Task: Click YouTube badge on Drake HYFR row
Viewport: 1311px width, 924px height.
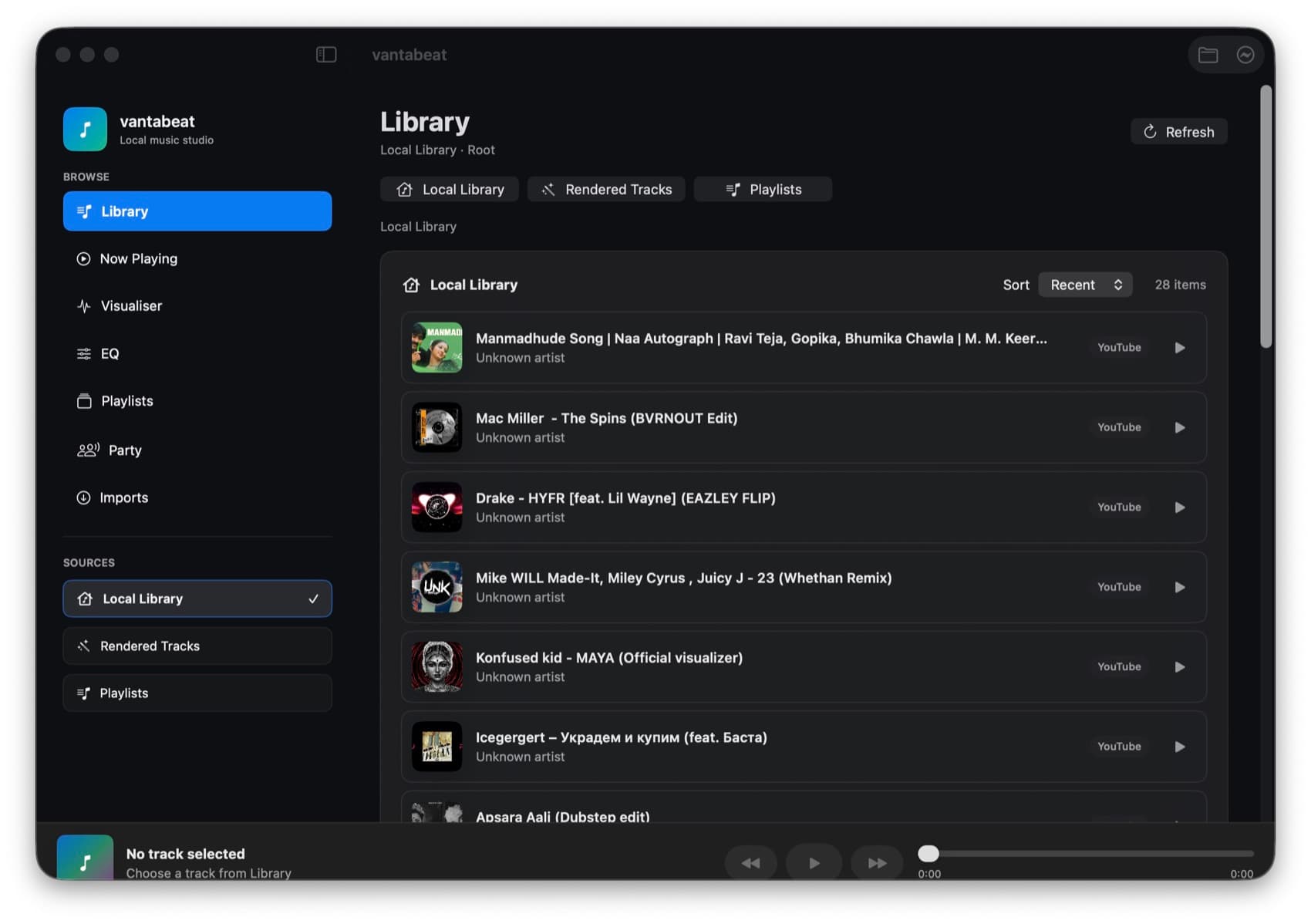Action: click(1119, 508)
